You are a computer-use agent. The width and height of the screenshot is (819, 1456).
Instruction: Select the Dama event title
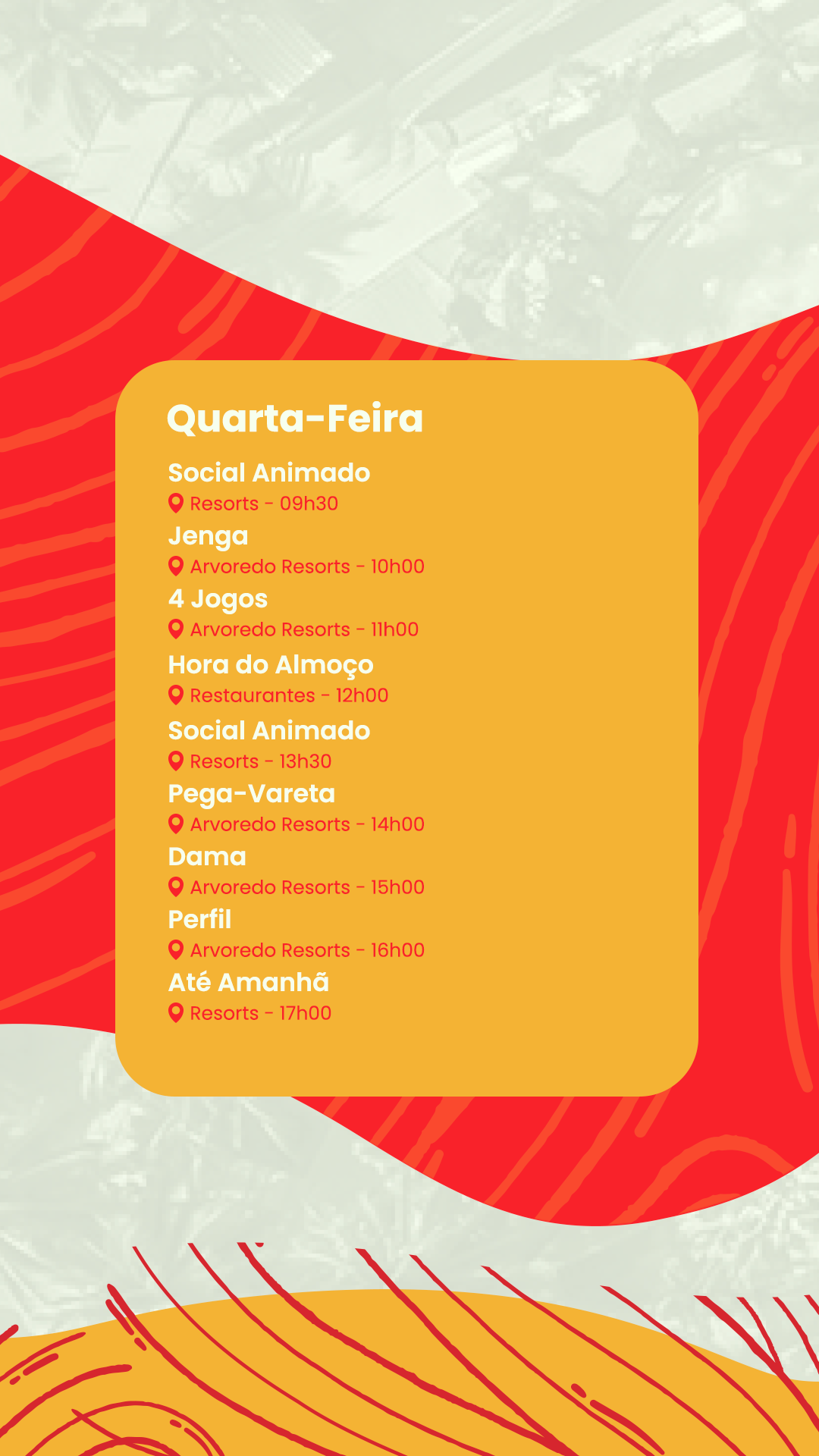pyautogui.click(x=207, y=857)
